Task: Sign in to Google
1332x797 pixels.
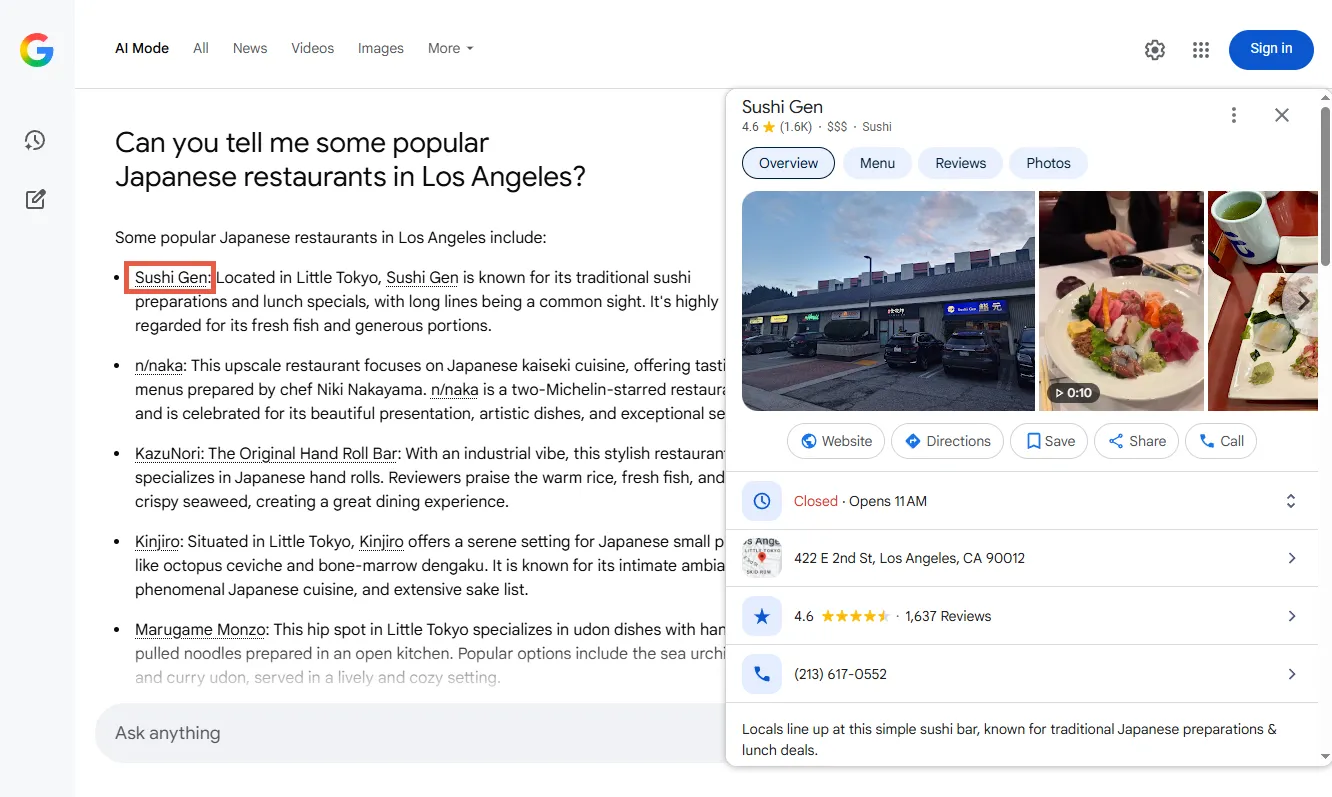Action: pos(1271,49)
